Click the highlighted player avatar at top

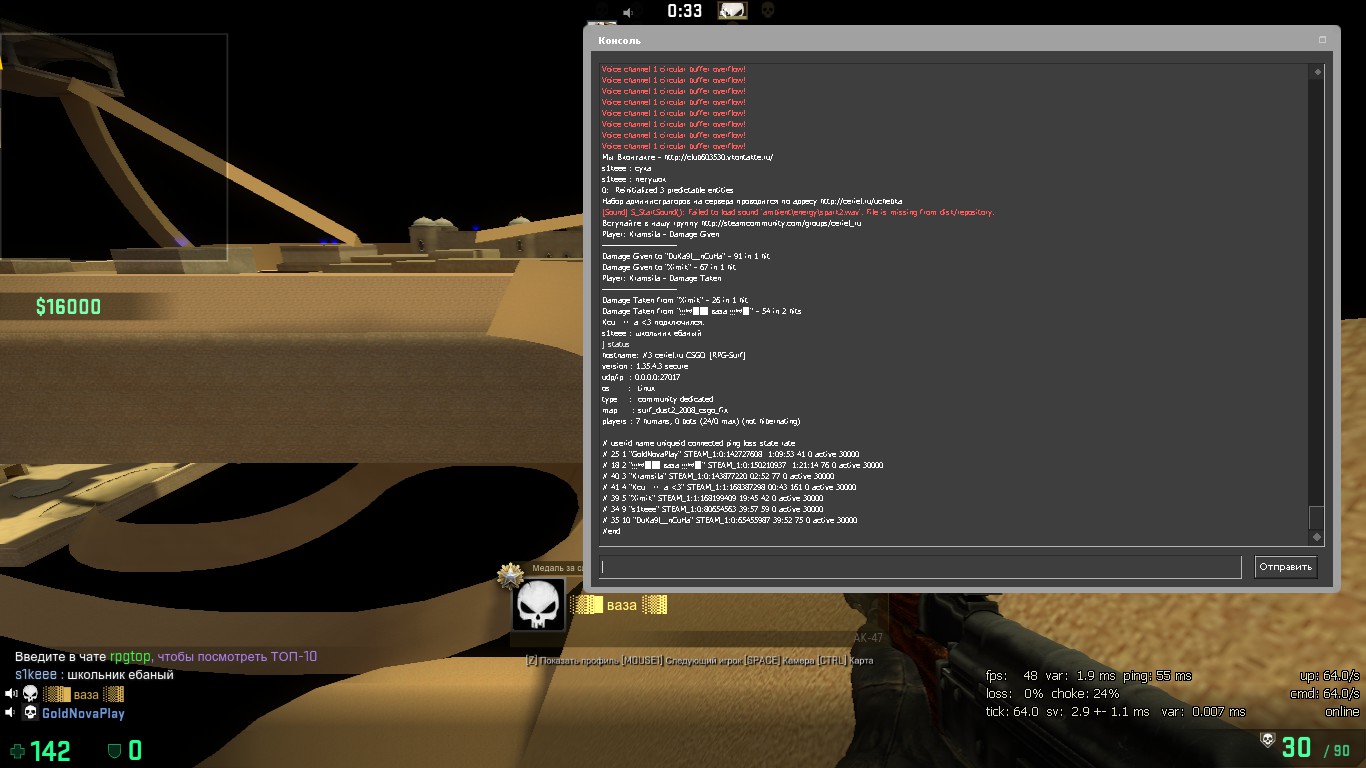tap(732, 11)
